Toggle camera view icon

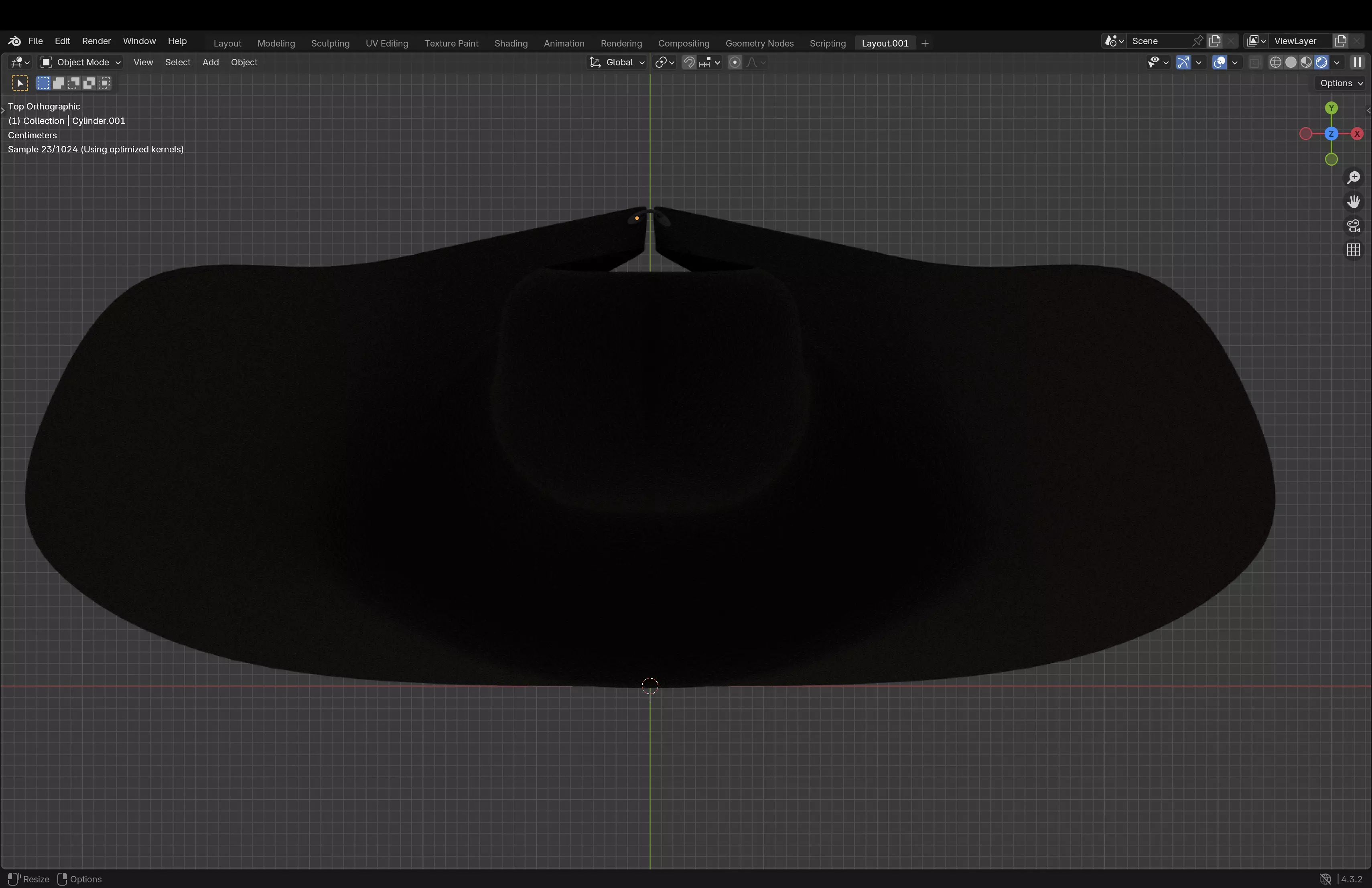coord(1353,226)
